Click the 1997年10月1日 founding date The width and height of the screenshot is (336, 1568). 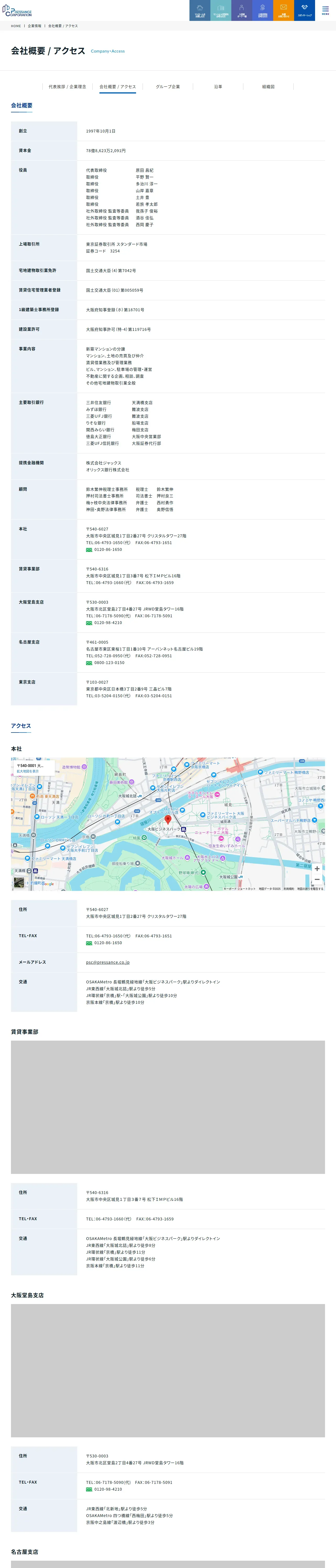(101, 131)
